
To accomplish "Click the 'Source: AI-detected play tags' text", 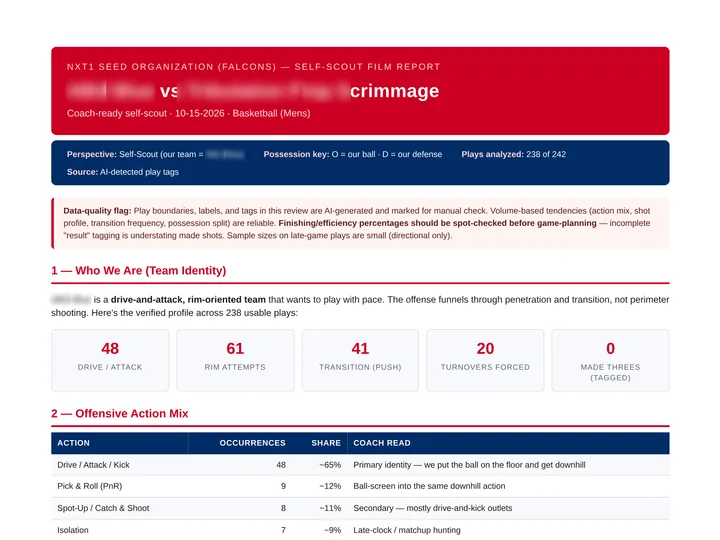I will pyautogui.click(x=123, y=172).
